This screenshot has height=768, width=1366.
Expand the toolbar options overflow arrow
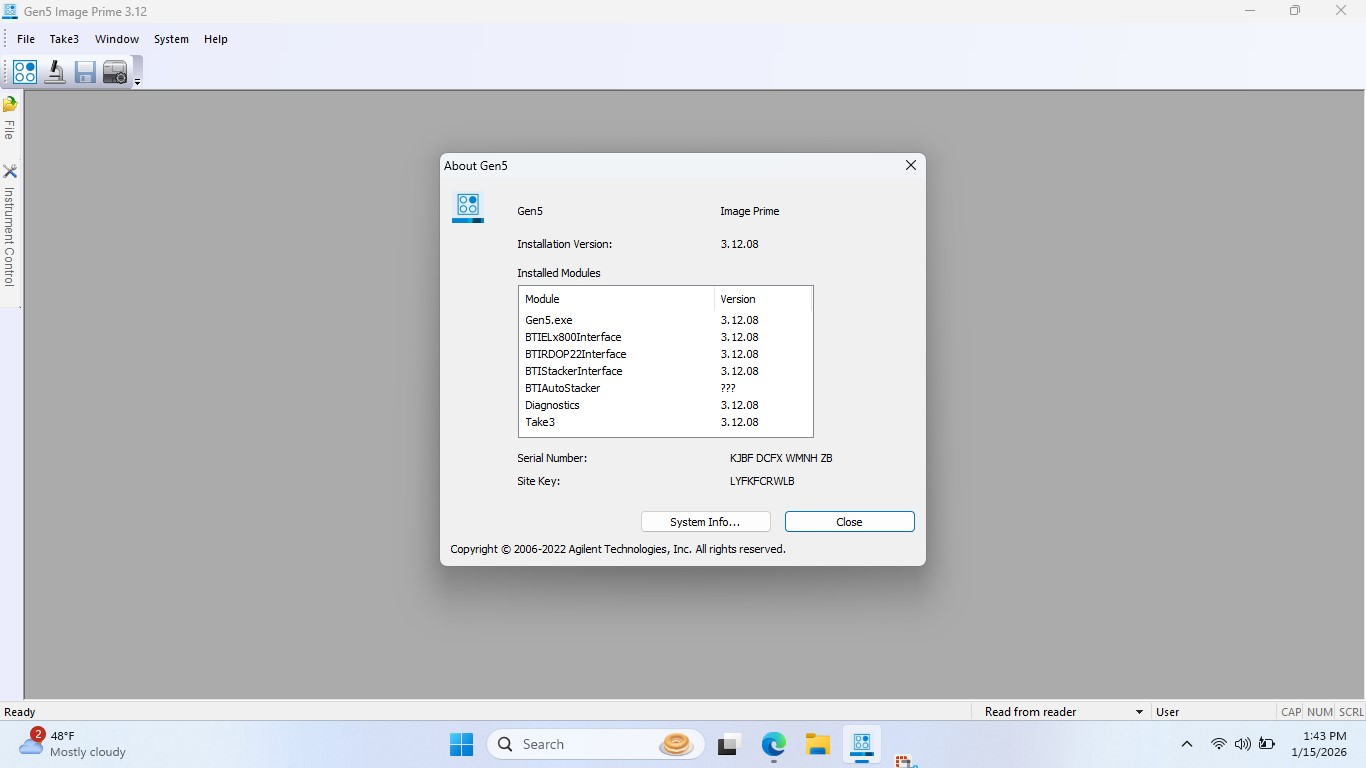pyautogui.click(x=137, y=82)
